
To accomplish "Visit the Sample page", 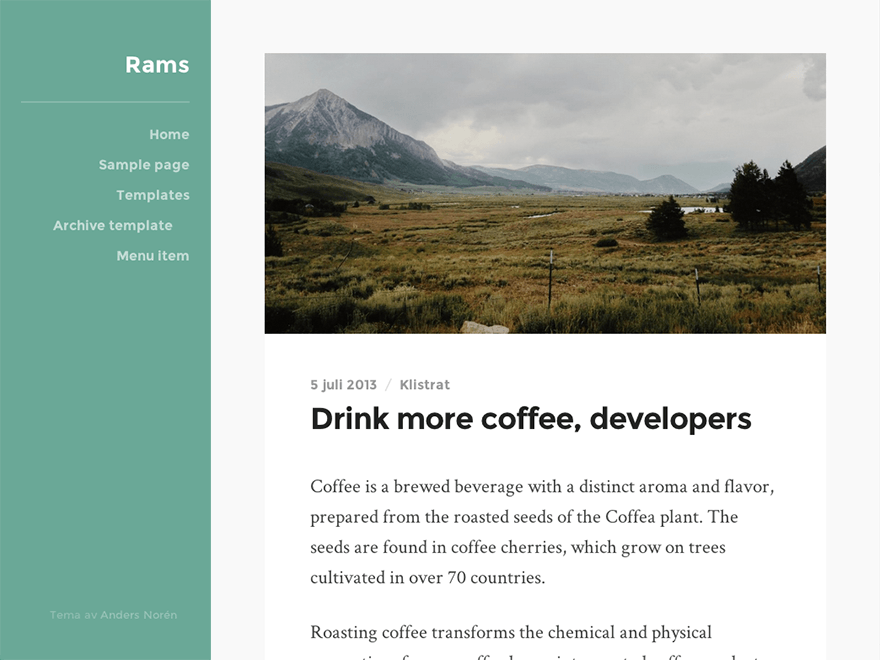I will pyautogui.click(x=143, y=164).
